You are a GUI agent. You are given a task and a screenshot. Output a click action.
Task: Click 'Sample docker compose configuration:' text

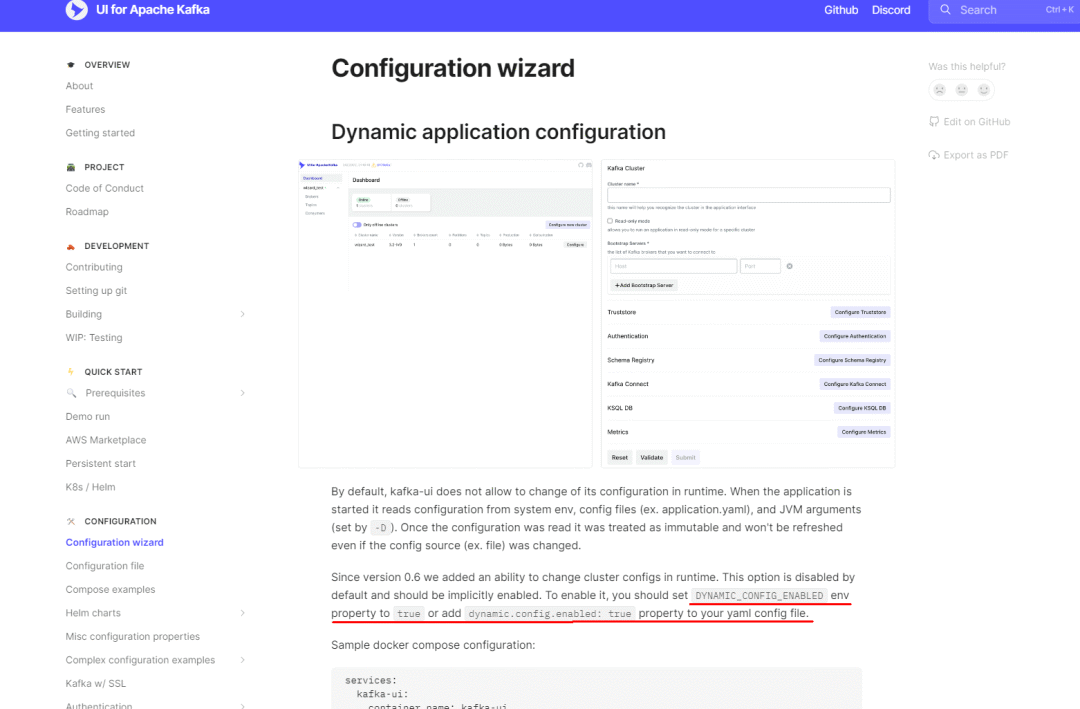431,646
